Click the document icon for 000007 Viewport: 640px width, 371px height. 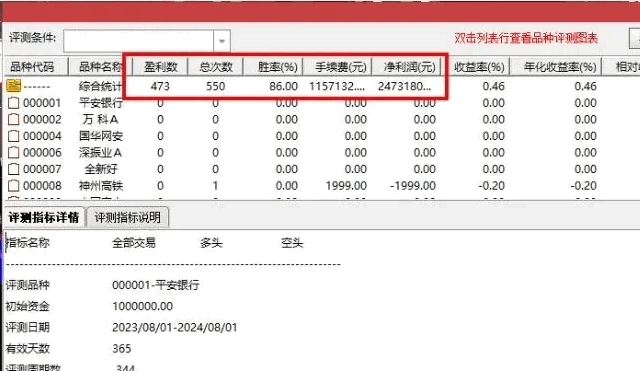point(13,169)
